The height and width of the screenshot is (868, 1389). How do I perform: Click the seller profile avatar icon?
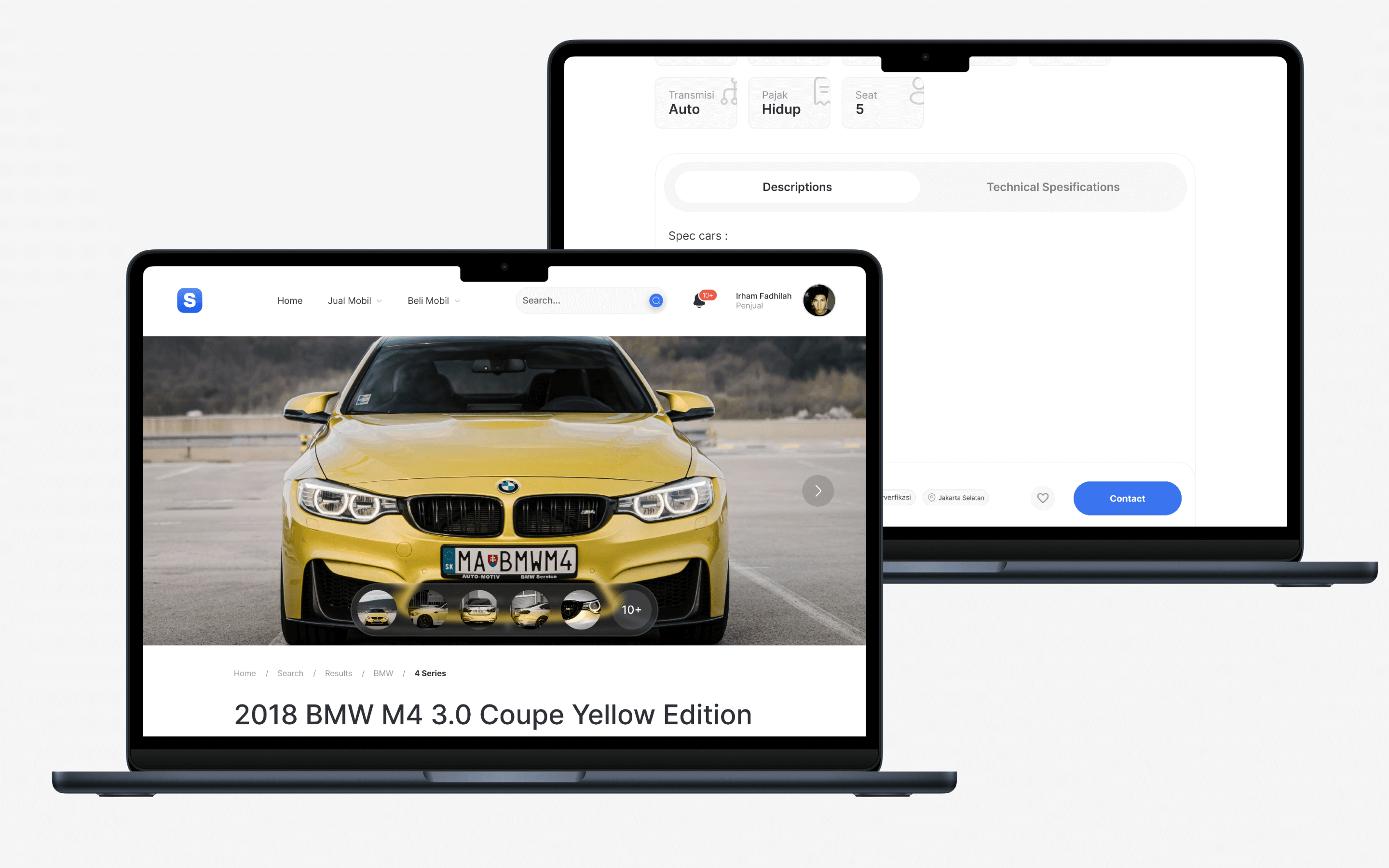[820, 300]
